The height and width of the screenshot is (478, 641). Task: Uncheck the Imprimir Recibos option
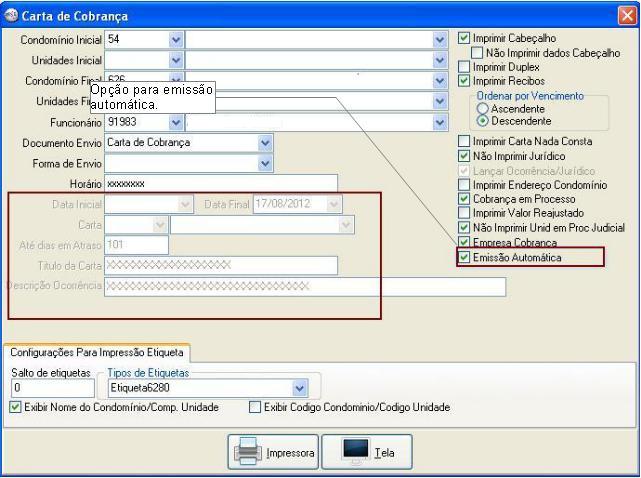coord(464,81)
